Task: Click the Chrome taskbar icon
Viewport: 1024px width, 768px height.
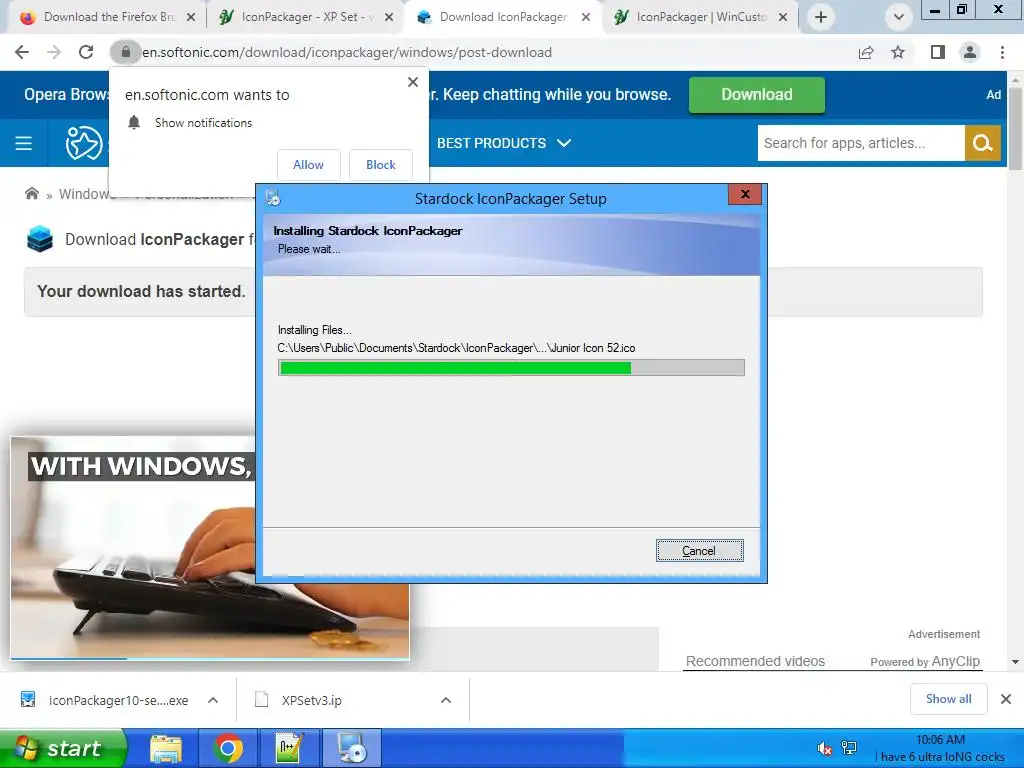Action: click(228, 748)
